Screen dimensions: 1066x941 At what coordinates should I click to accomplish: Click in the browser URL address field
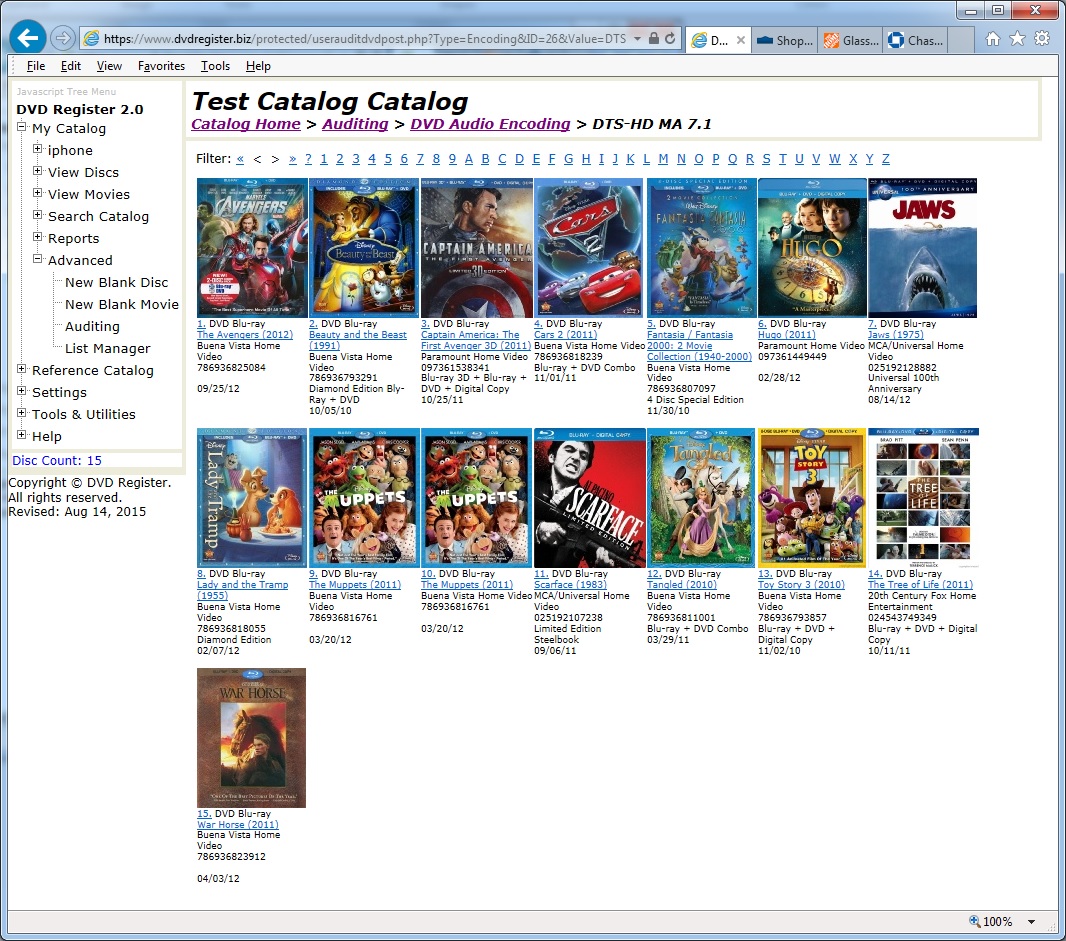364,39
